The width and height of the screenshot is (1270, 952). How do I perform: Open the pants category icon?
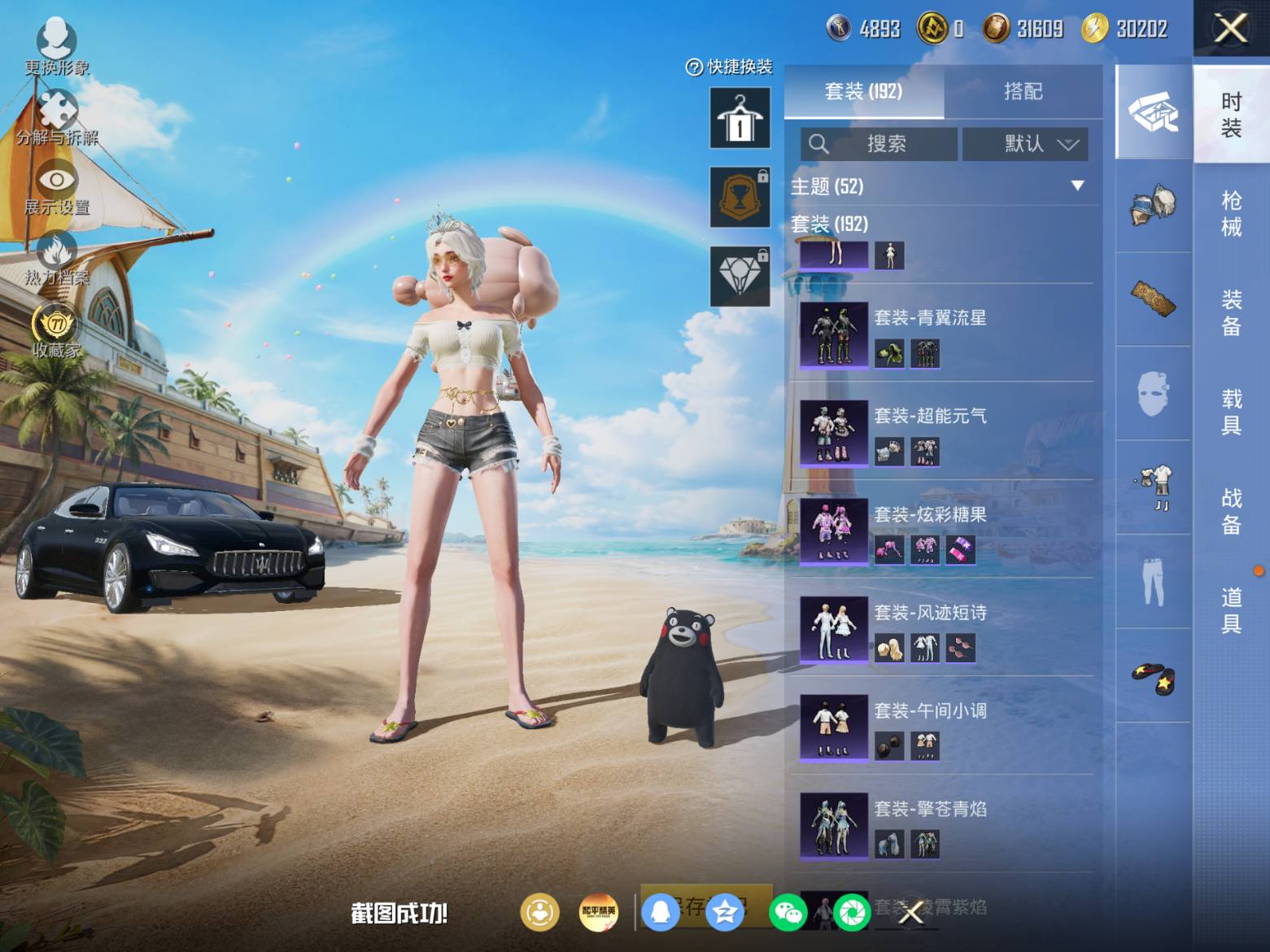[1153, 581]
